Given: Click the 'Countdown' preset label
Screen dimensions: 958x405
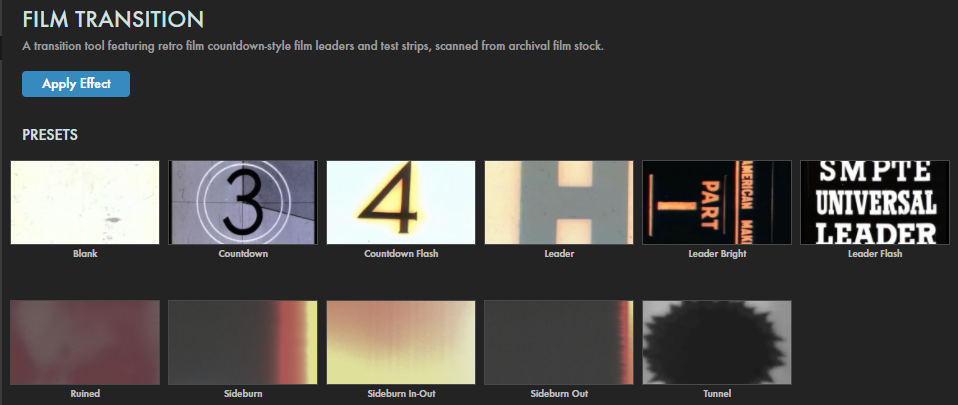Looking at the screenshot, I should pos(243,254).
